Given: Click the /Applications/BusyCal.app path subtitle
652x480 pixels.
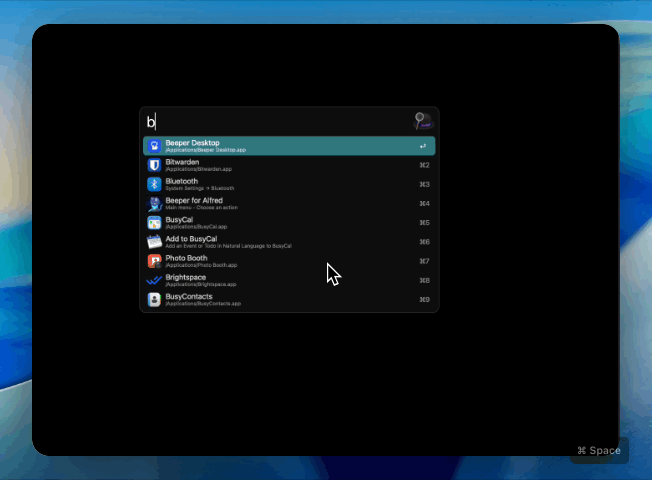Looking at the screenshot, I should point(196,227).
